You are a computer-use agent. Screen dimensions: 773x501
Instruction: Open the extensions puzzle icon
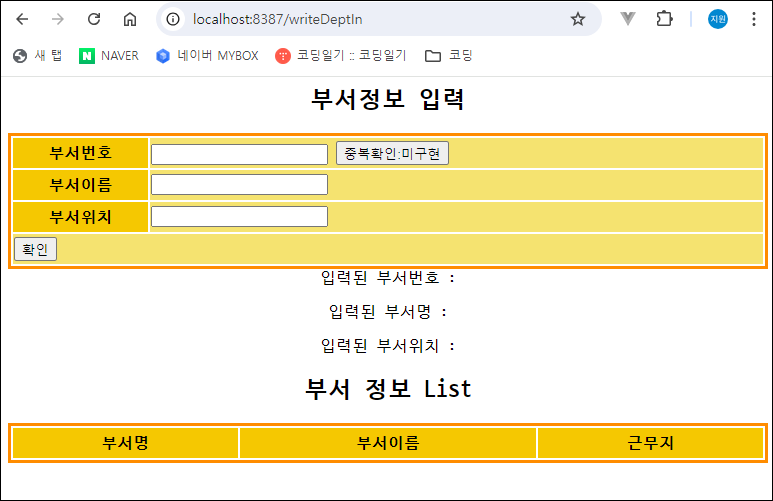[665, 19]
